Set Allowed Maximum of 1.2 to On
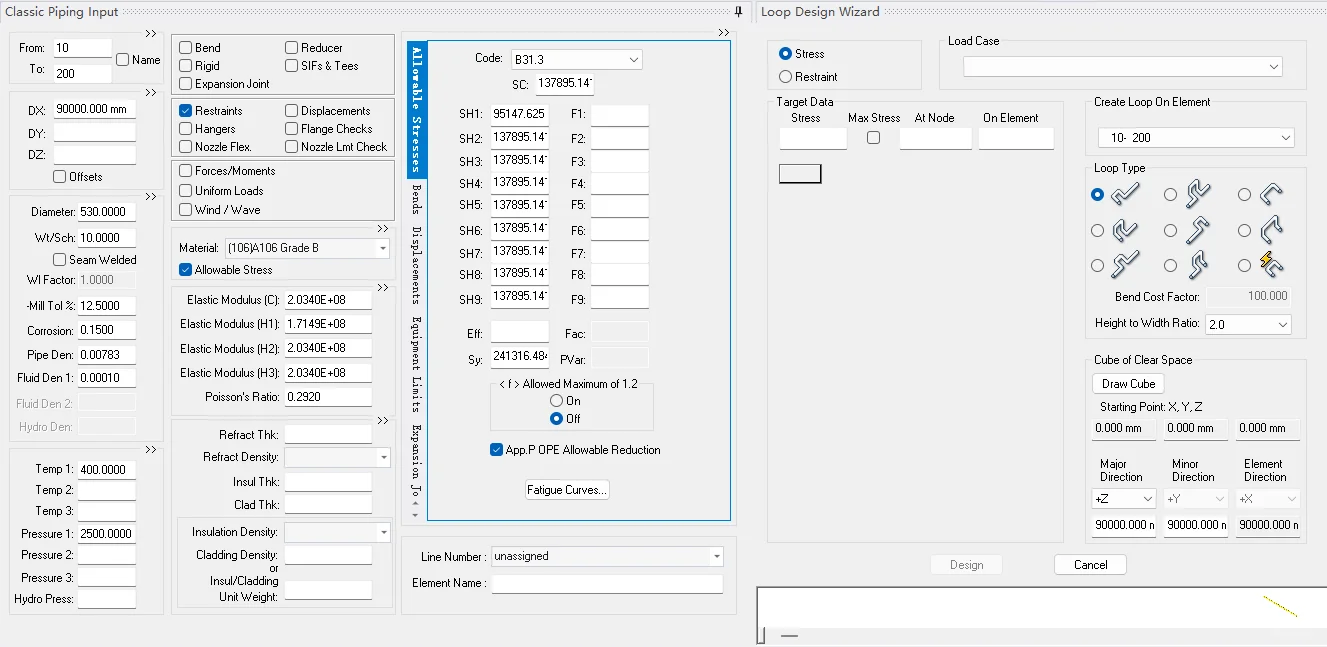The width and height of the screenshot is (1327, 647). [556, 401]
